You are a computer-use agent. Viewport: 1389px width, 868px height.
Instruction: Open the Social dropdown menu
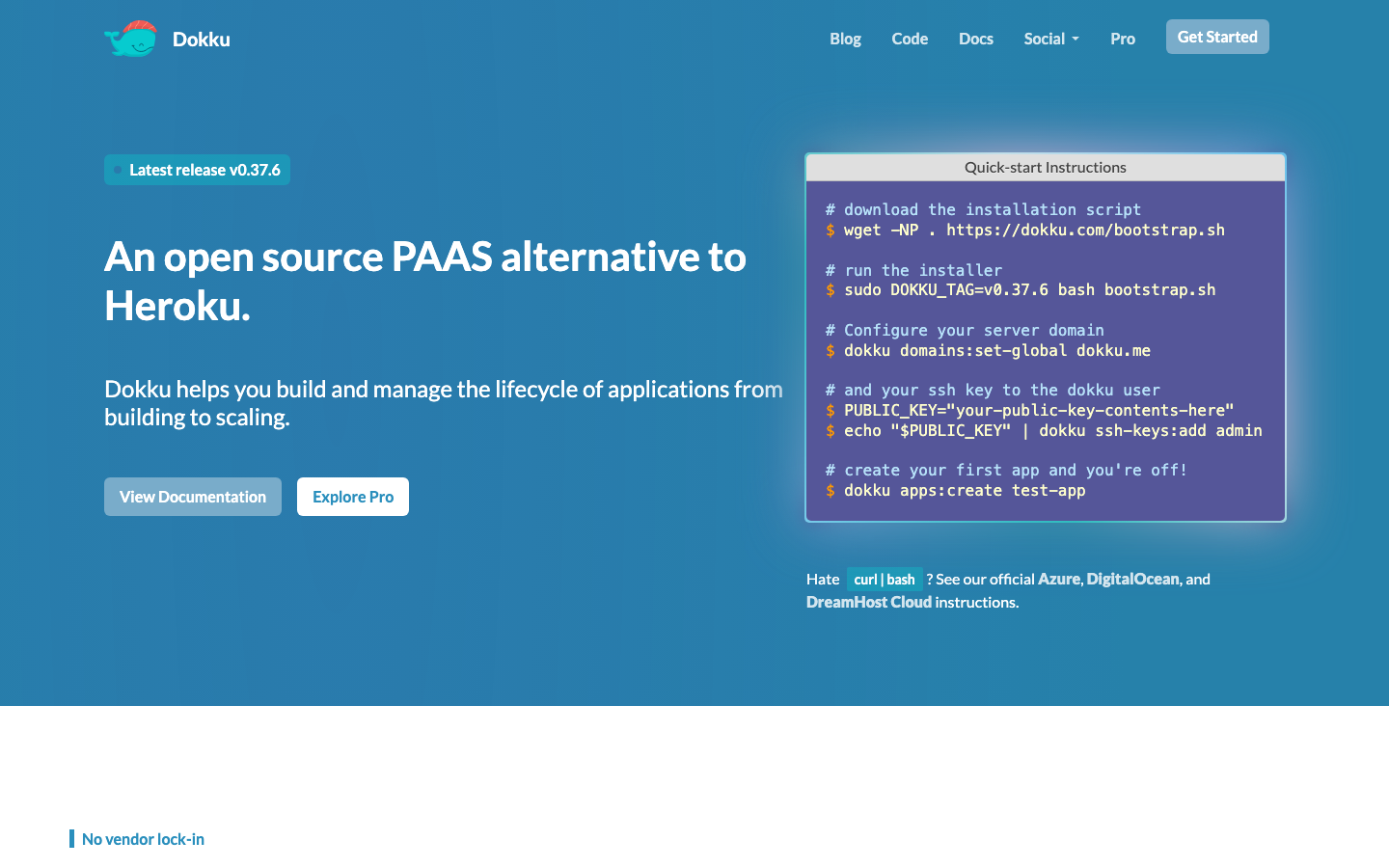(x=1050, y=39)
